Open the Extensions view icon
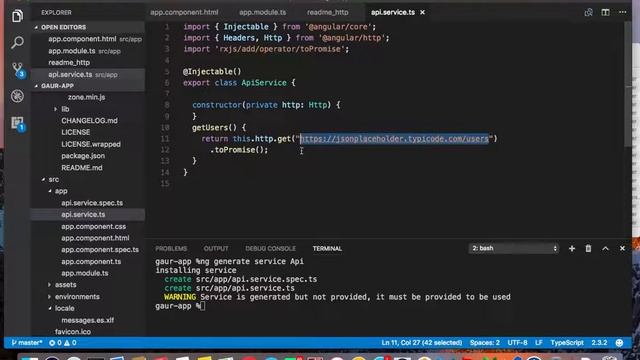 pos(18,123)
